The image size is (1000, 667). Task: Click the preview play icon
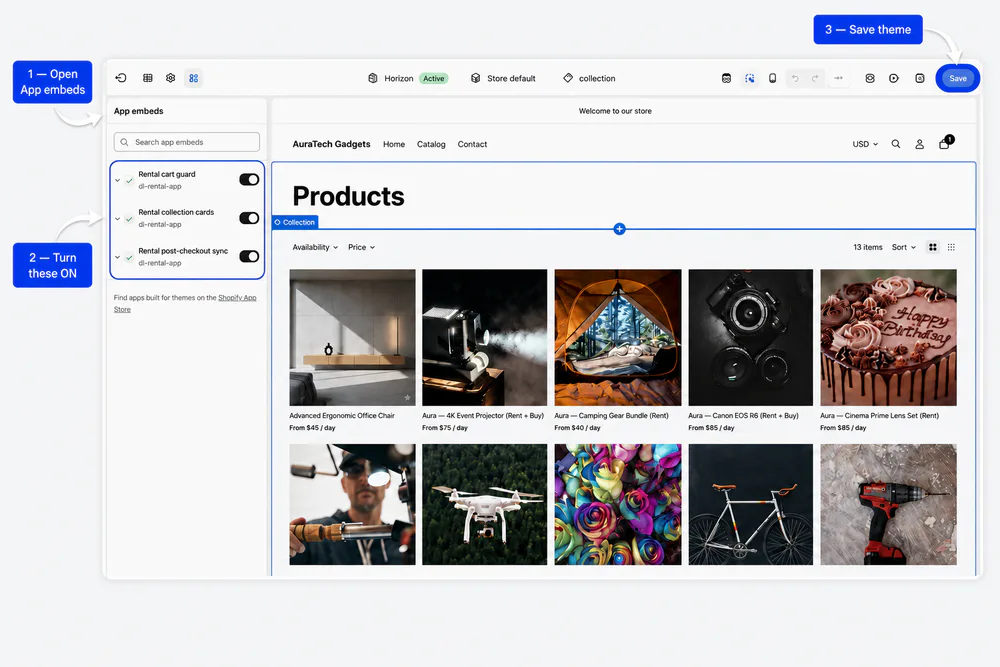pos(894,78)
